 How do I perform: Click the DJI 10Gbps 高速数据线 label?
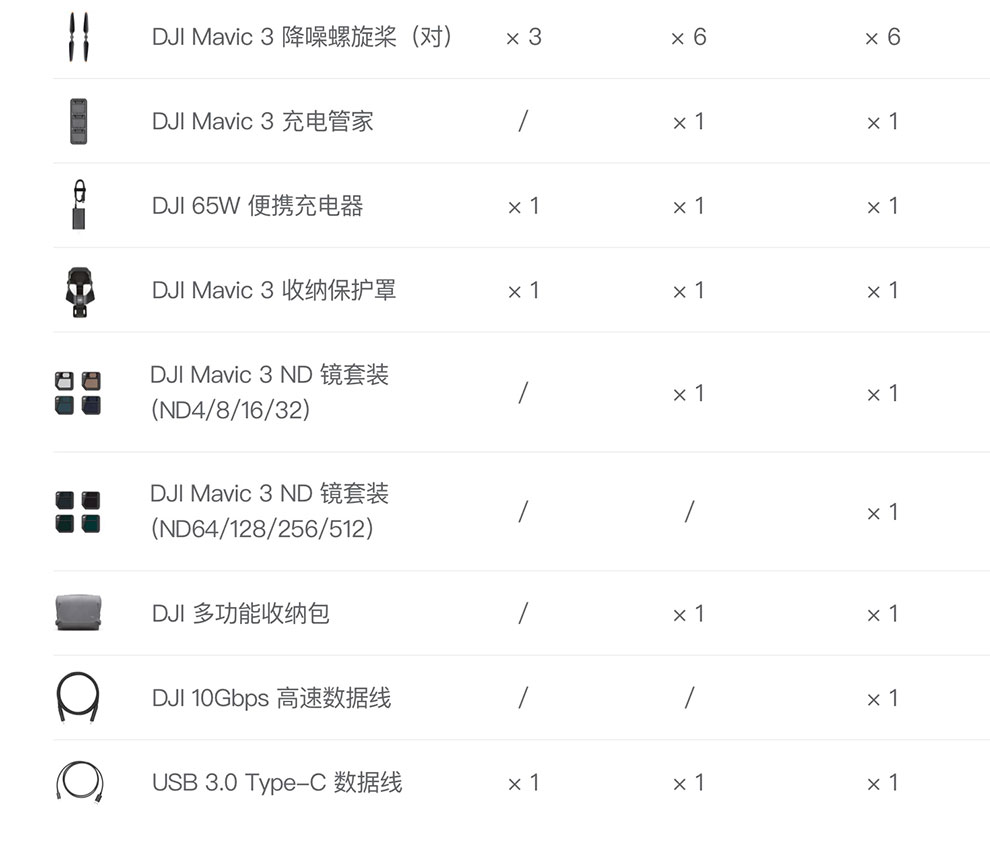pos(271,698)
